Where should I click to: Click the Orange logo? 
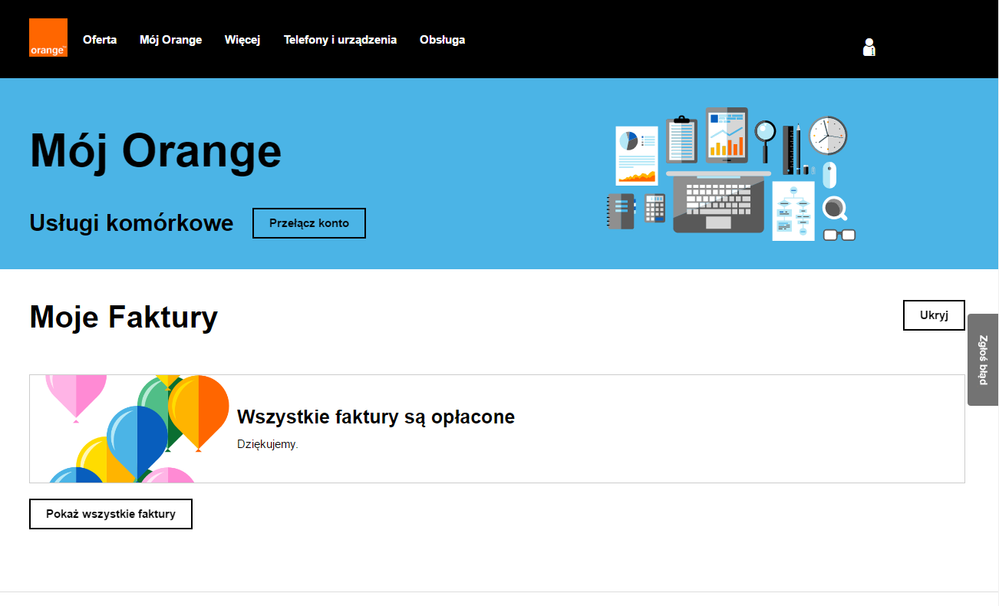[48, 38]
